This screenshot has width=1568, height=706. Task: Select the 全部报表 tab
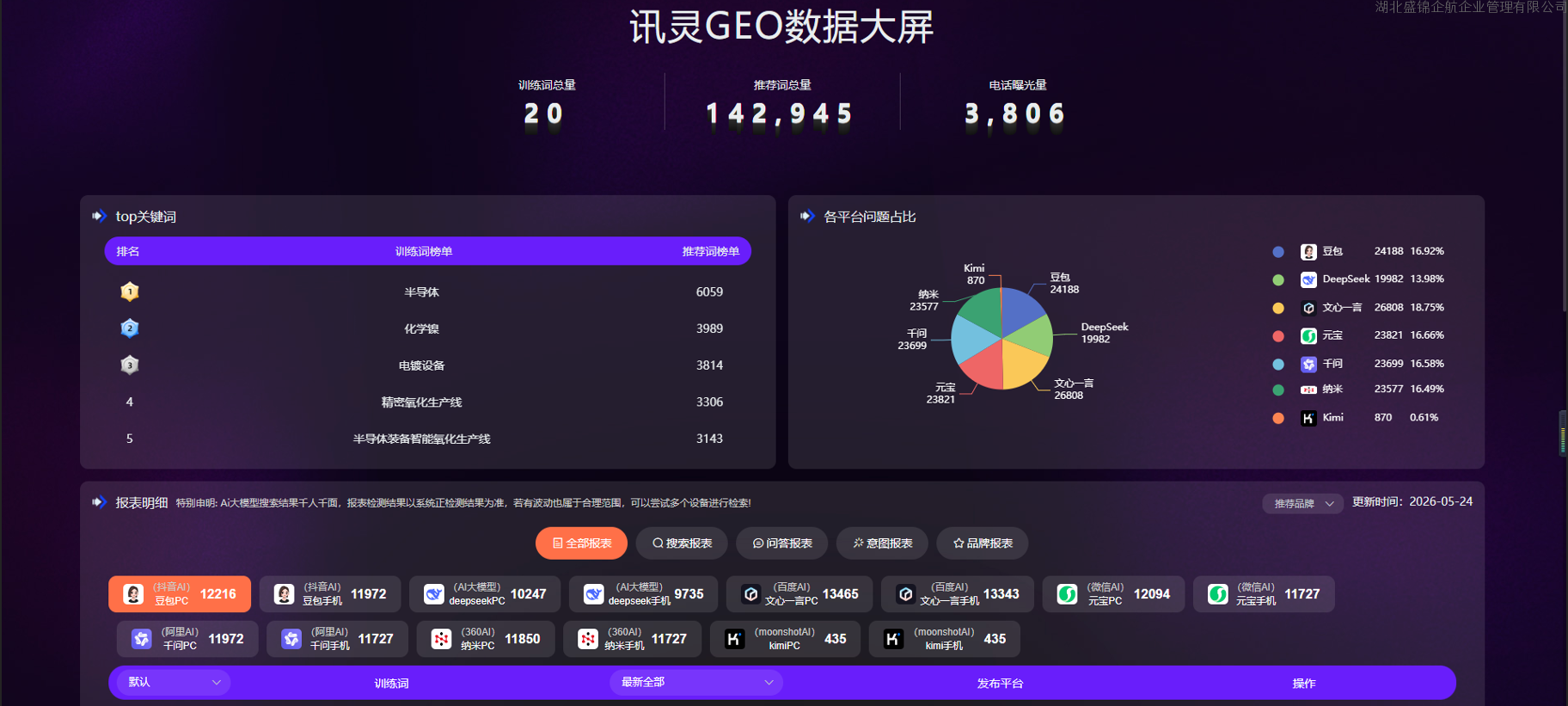pyautogui.click(x=582, y=543)
